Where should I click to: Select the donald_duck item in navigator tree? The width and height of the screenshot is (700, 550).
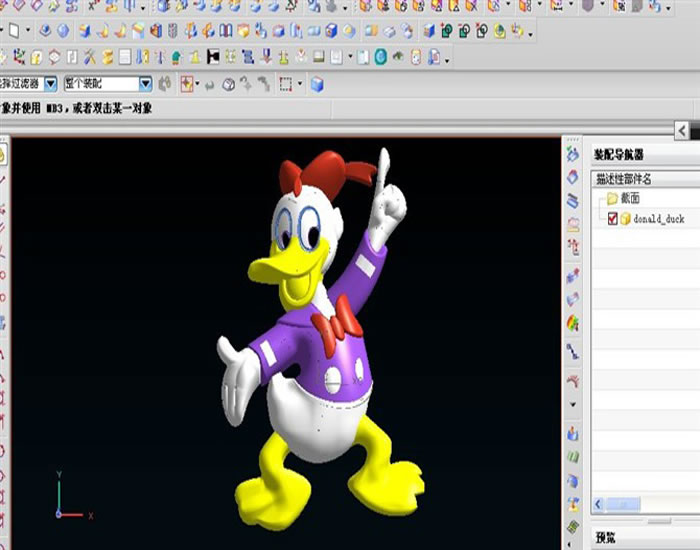coord(658,218)
